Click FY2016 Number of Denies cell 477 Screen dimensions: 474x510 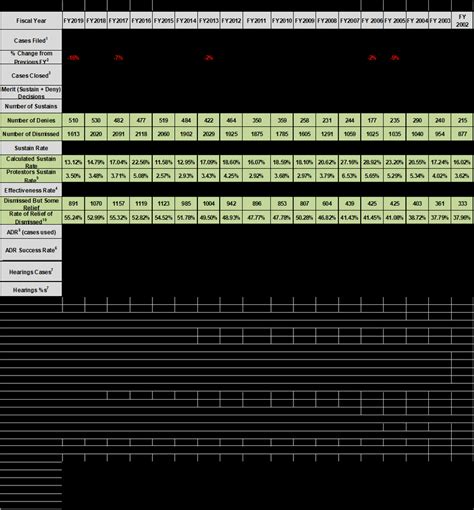click(141, 120)
